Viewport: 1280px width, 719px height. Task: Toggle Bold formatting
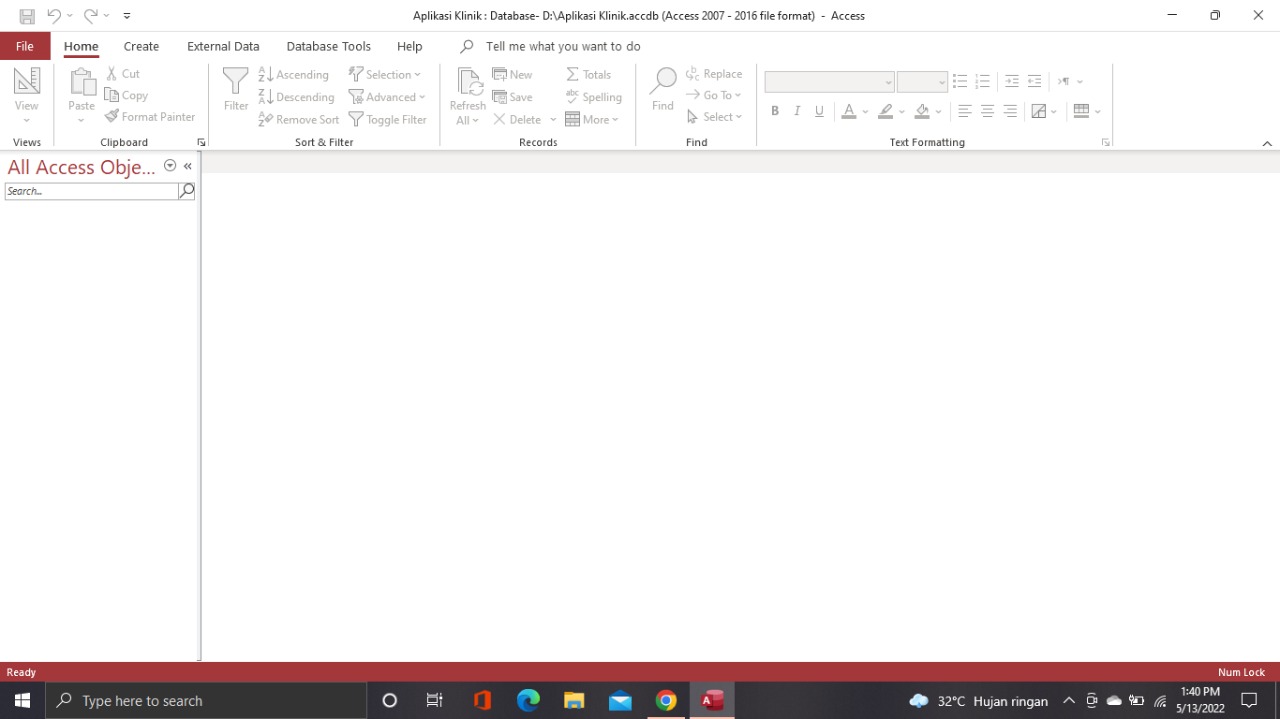click(x=775, y=111)
